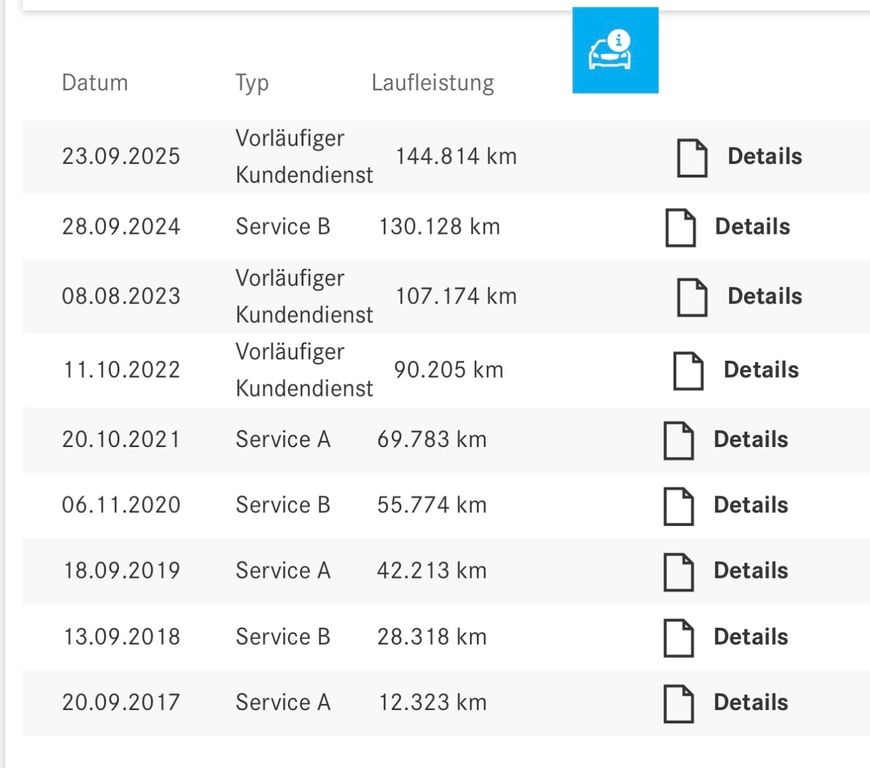Open document icon for 18.09.2019 Service A
The image size is (870, 768).
tap(679, 571)
